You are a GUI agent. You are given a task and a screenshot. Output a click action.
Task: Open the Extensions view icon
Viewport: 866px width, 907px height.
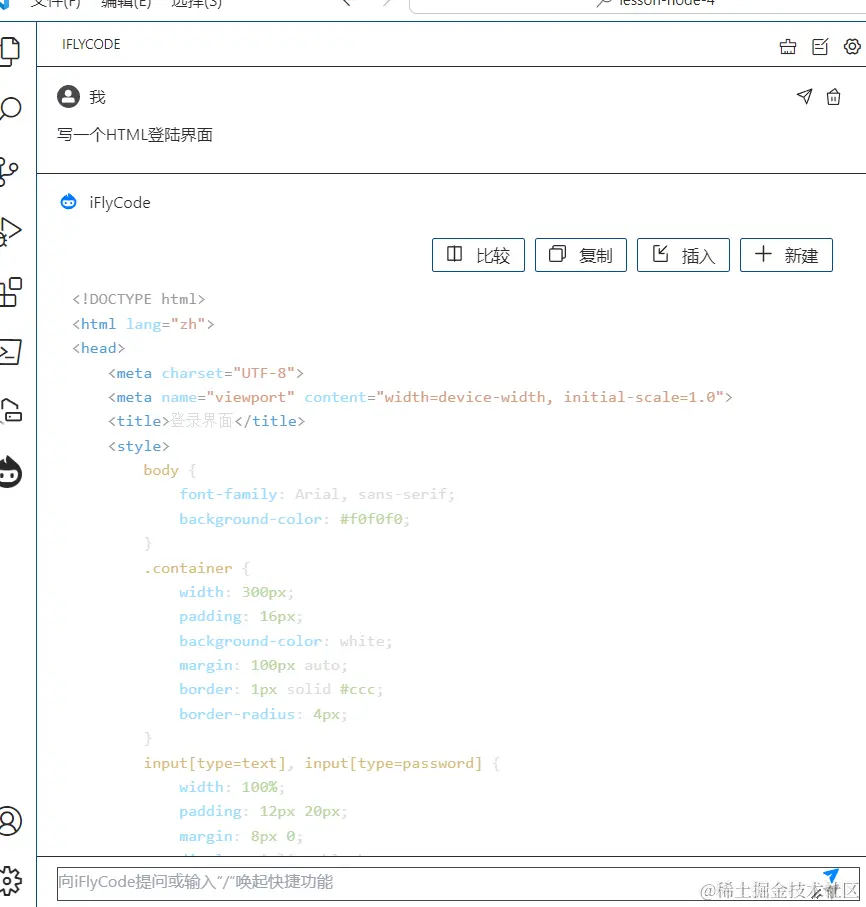(x=10, y=292)
